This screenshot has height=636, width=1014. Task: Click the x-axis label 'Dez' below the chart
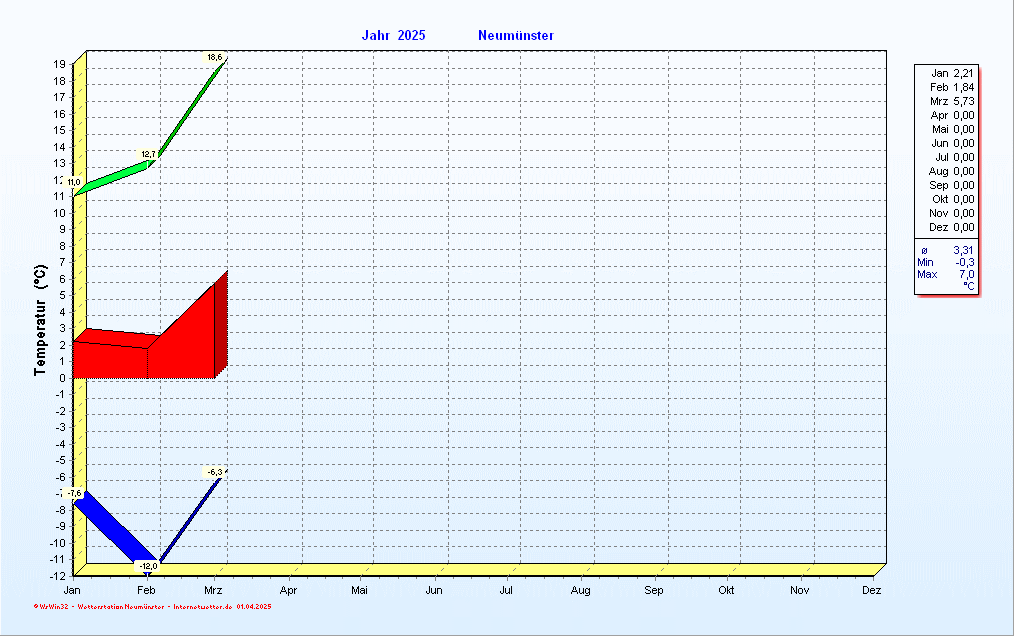click(872, 590)
